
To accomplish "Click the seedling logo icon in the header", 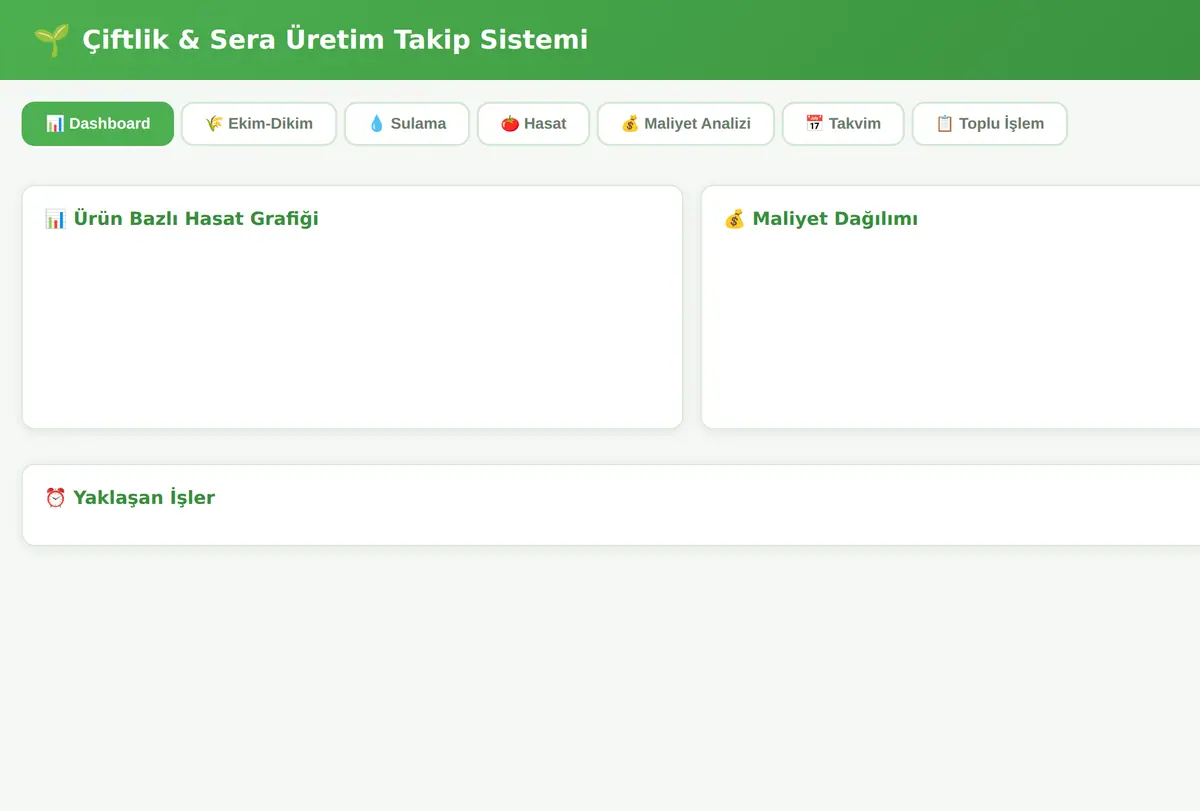I will click(52, 40).
